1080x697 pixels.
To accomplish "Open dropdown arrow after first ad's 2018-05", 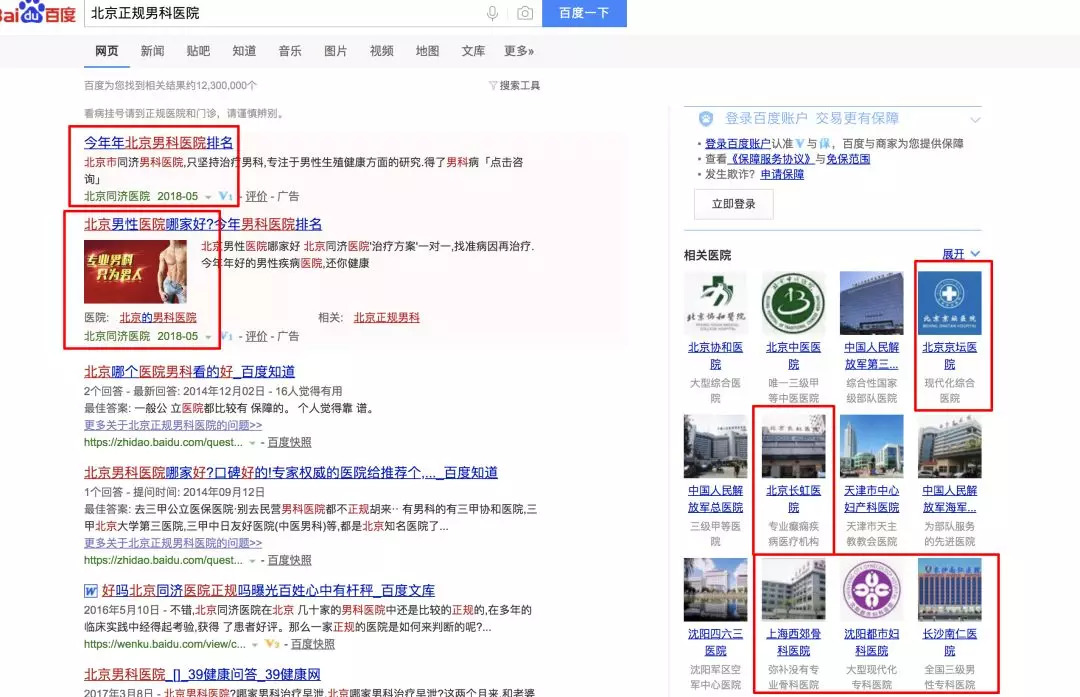I will click(x=208, y=197).
